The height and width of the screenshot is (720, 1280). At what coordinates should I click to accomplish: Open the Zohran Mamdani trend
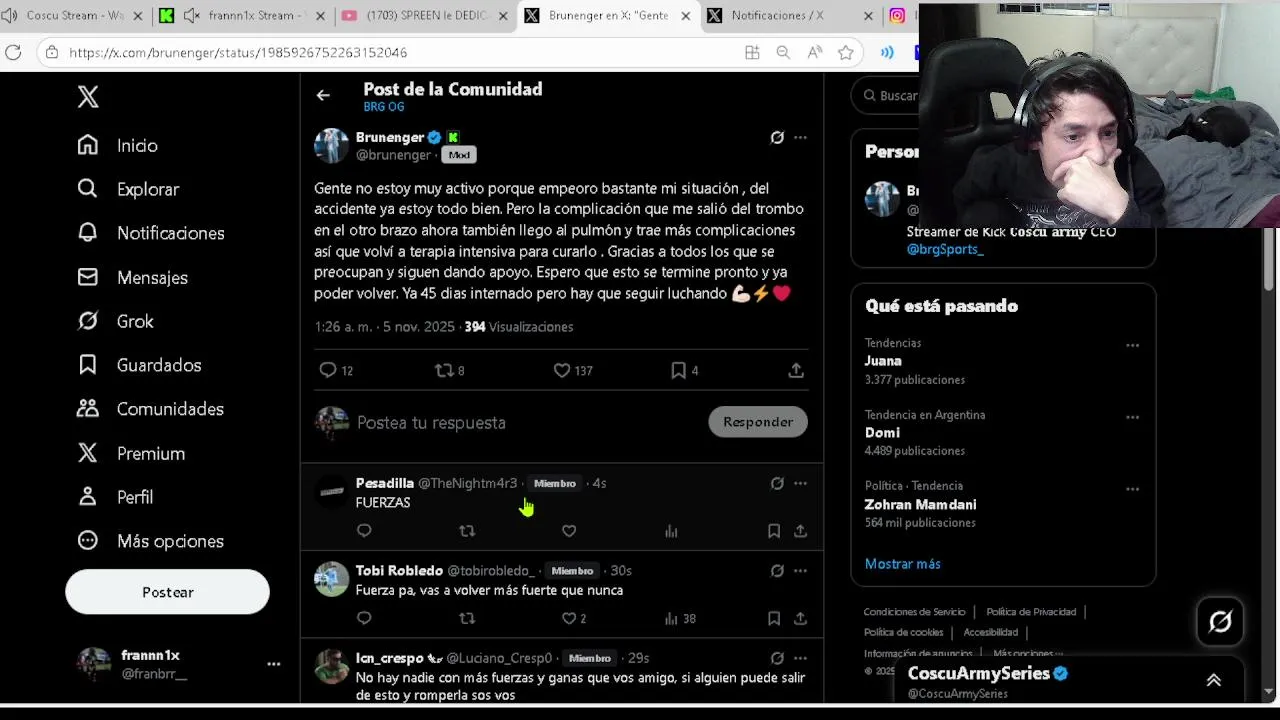[920, 505]
